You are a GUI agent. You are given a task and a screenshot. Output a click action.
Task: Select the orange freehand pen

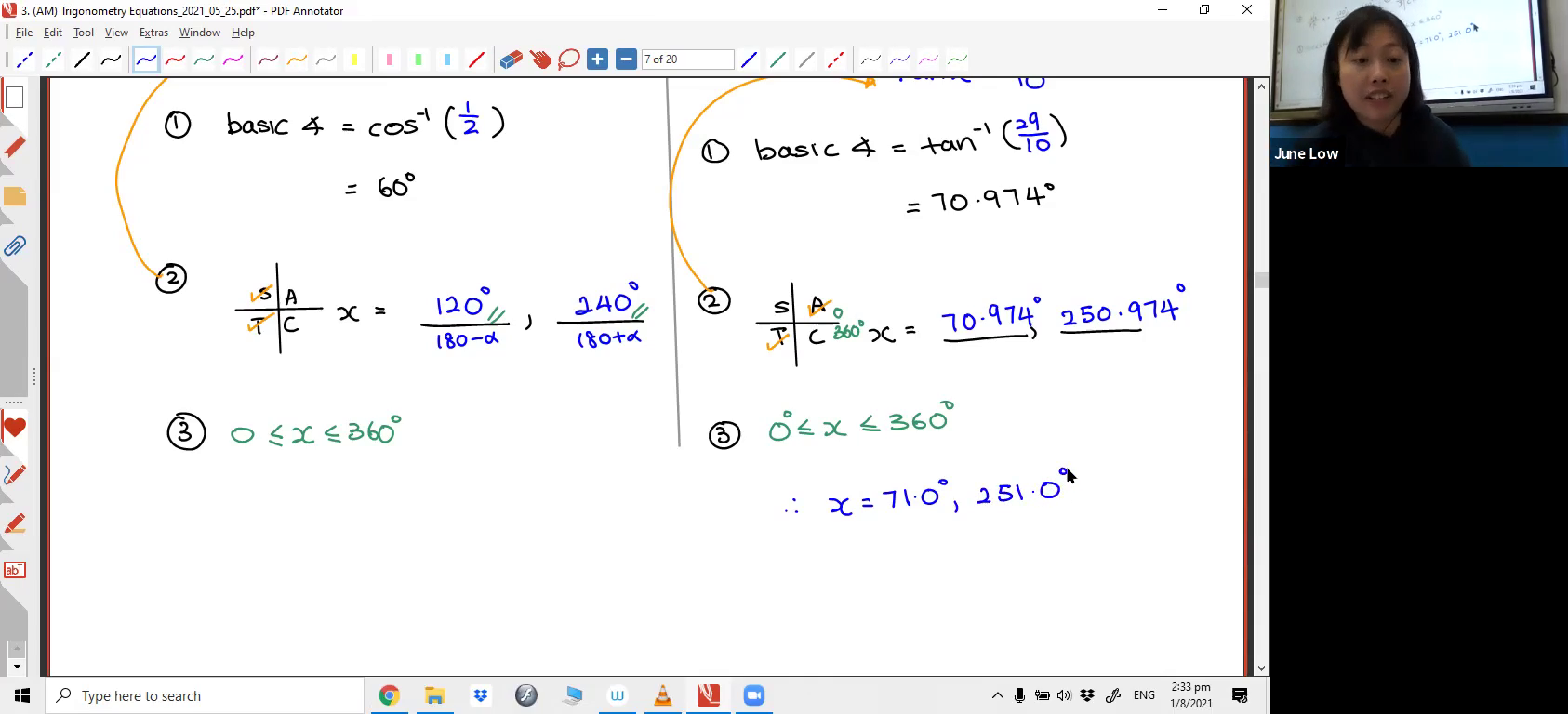click(297, 59)
